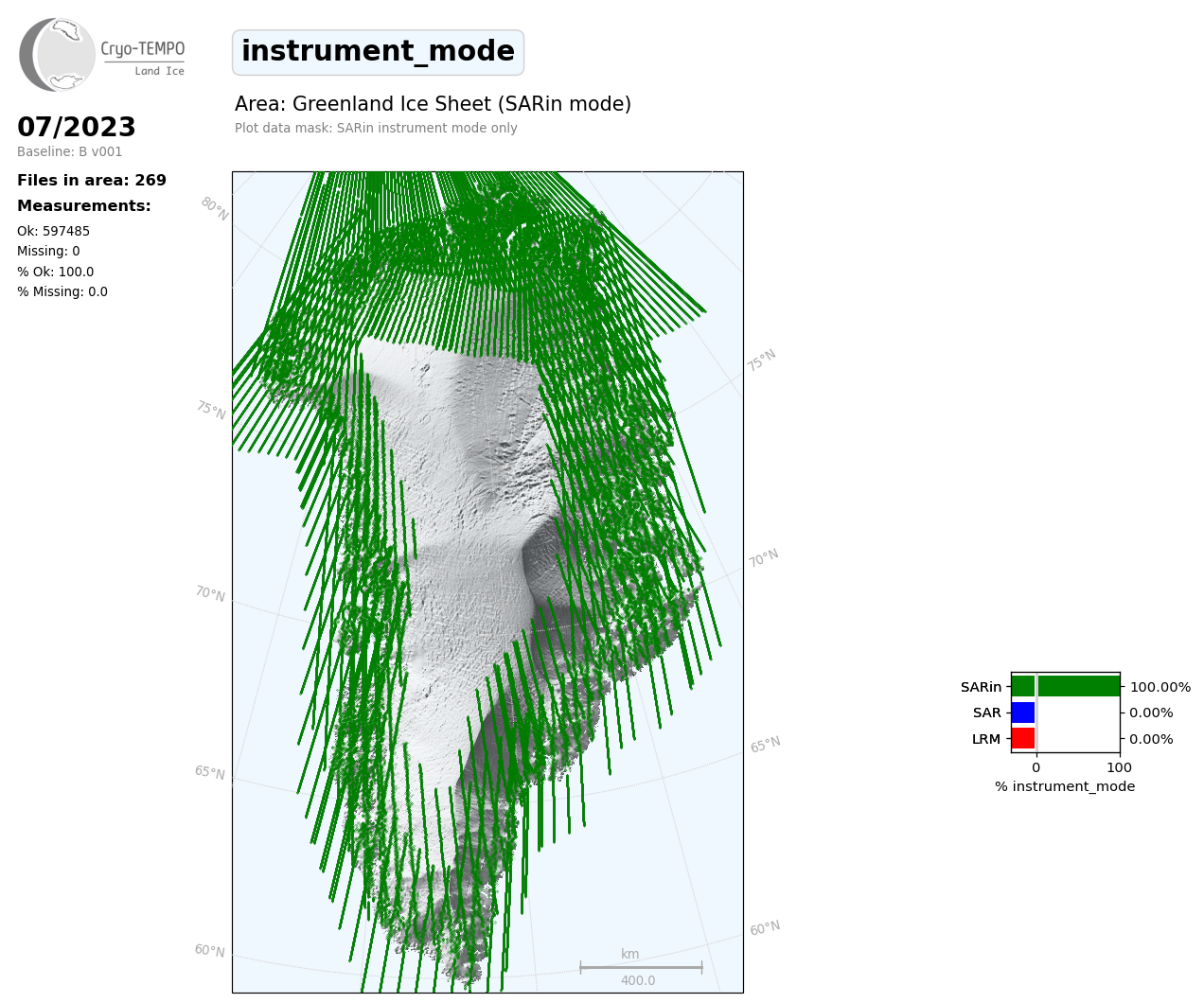Click the Greenland Ice Sheet area title
The image size is (1204, 1003).
[433, 104]
